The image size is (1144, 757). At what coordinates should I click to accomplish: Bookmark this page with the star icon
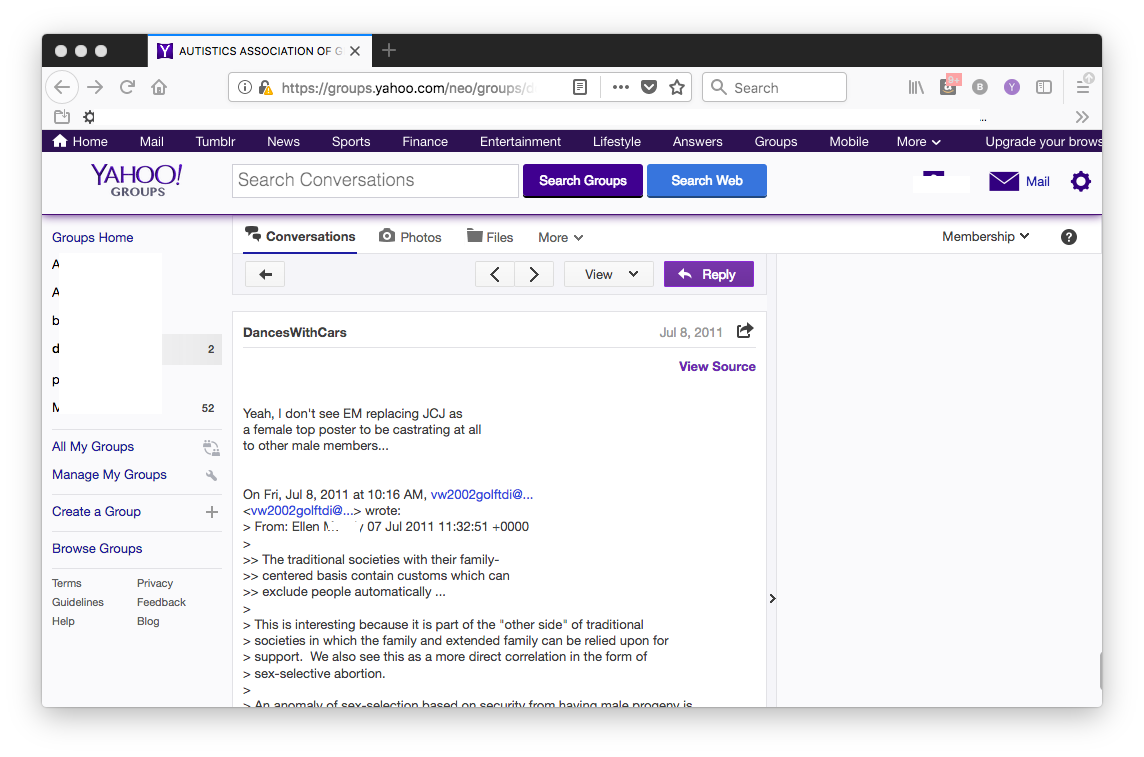(677, 88)
